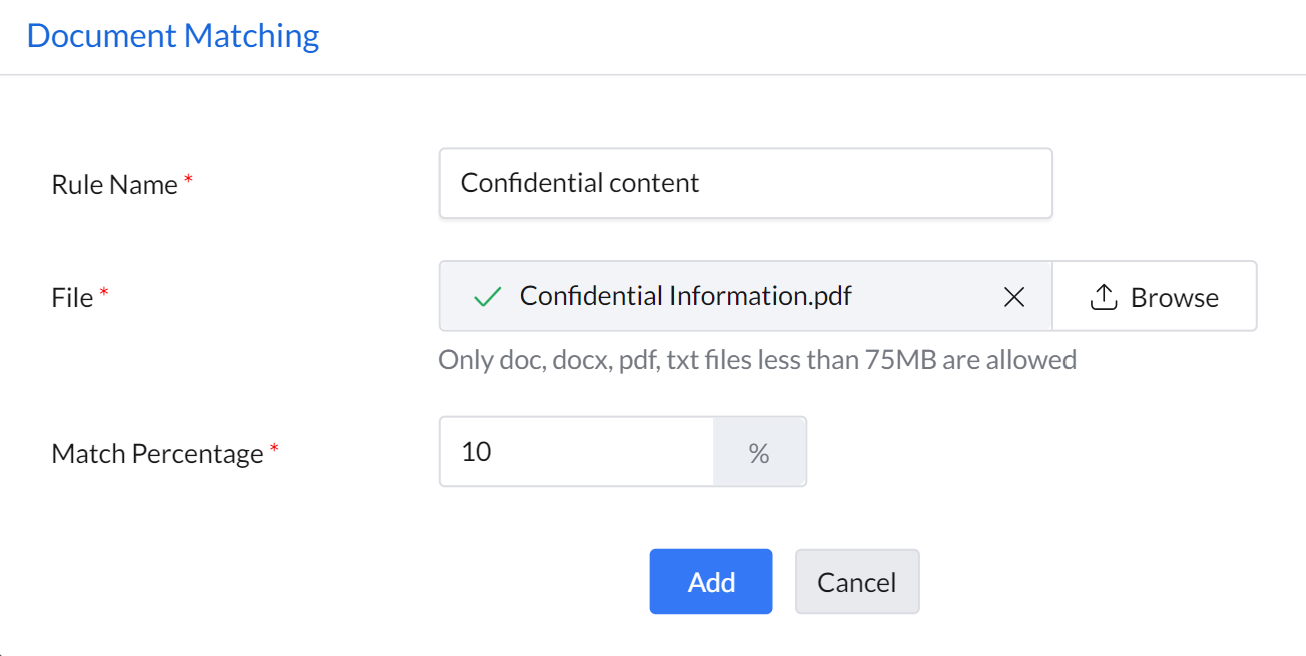The width and height of the screenshot is (1306, 656).
Task: Click the Match Percentage label
Action: (x=157, y=454)
